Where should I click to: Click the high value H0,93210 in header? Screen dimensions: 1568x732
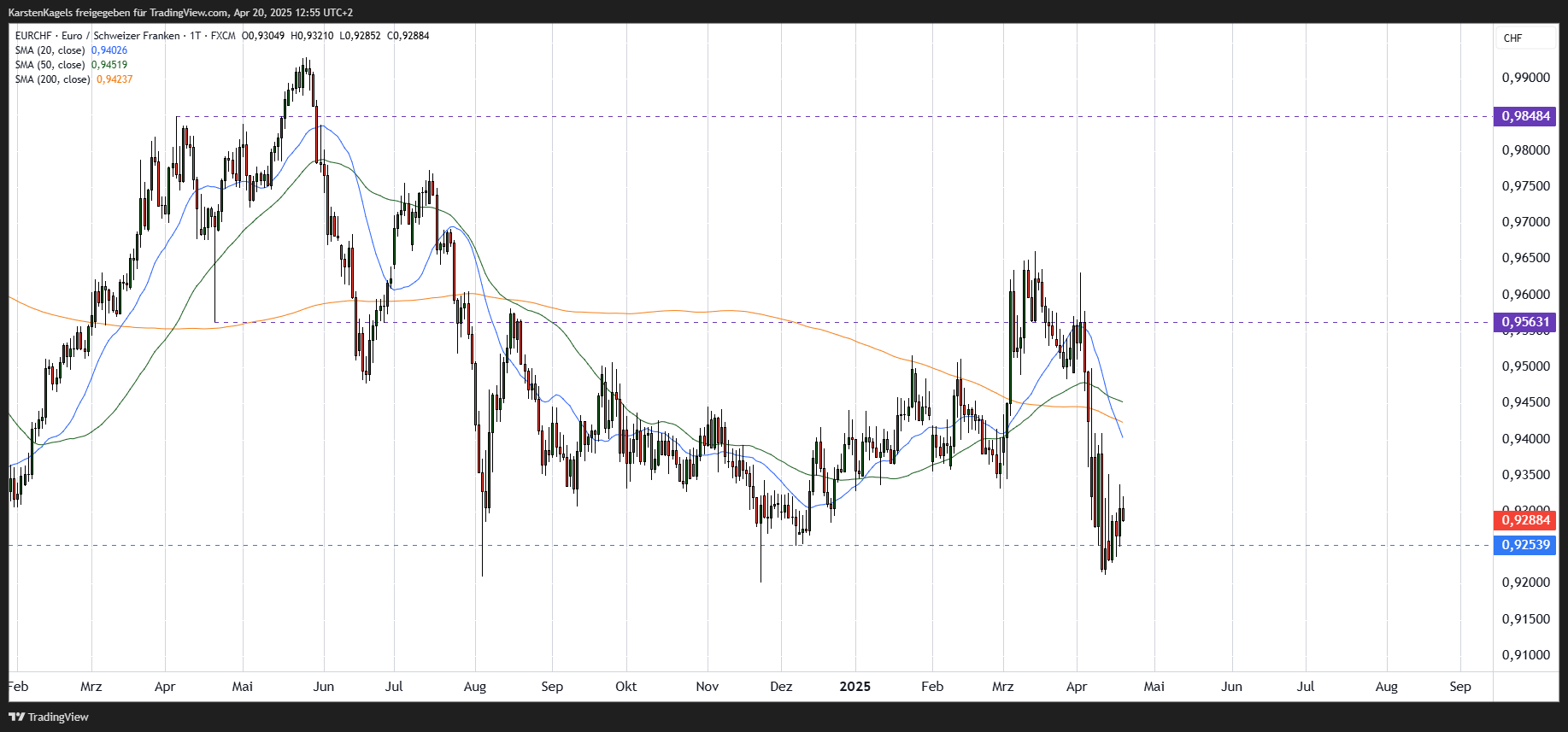pos(312,36)
